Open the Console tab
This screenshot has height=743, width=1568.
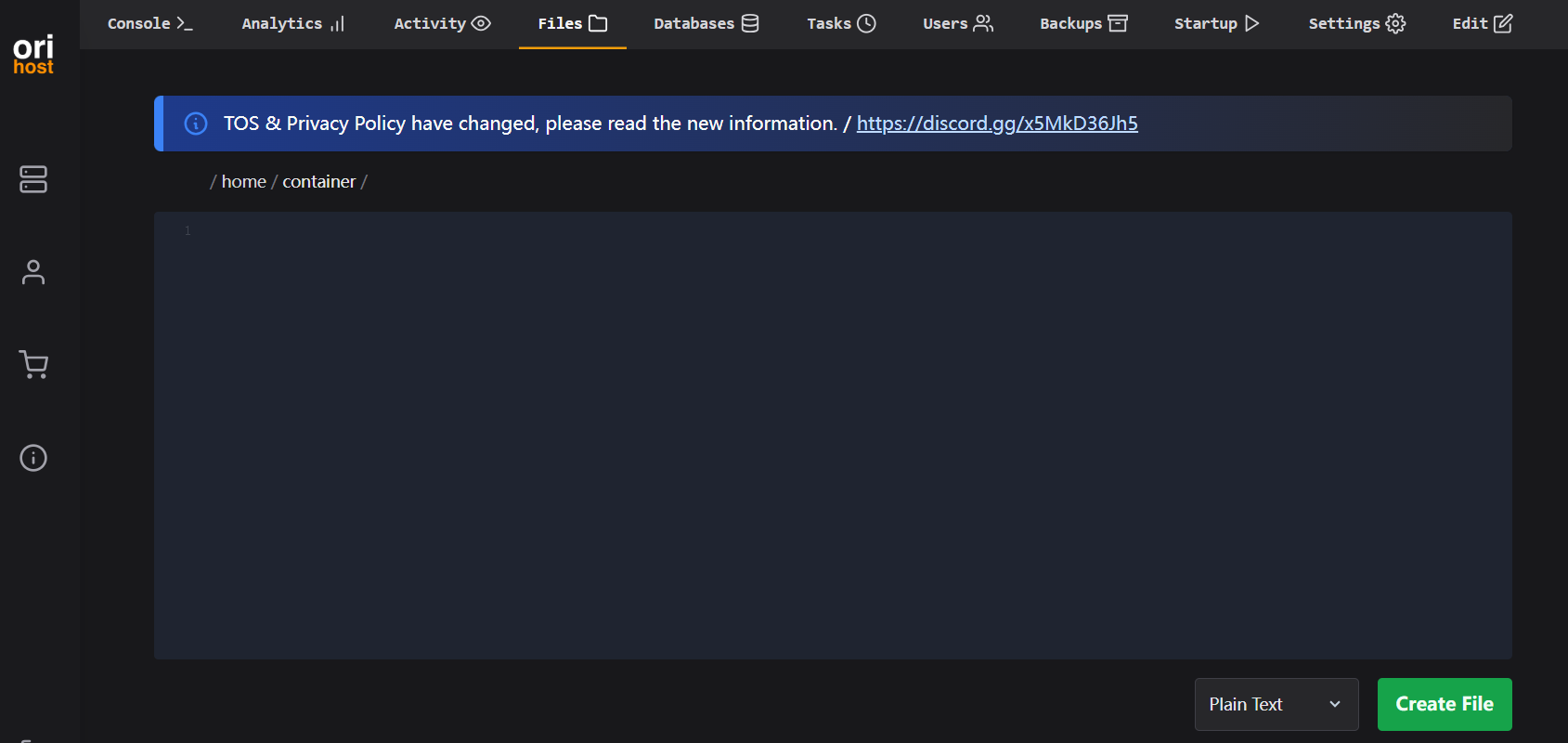click(149, 24)
